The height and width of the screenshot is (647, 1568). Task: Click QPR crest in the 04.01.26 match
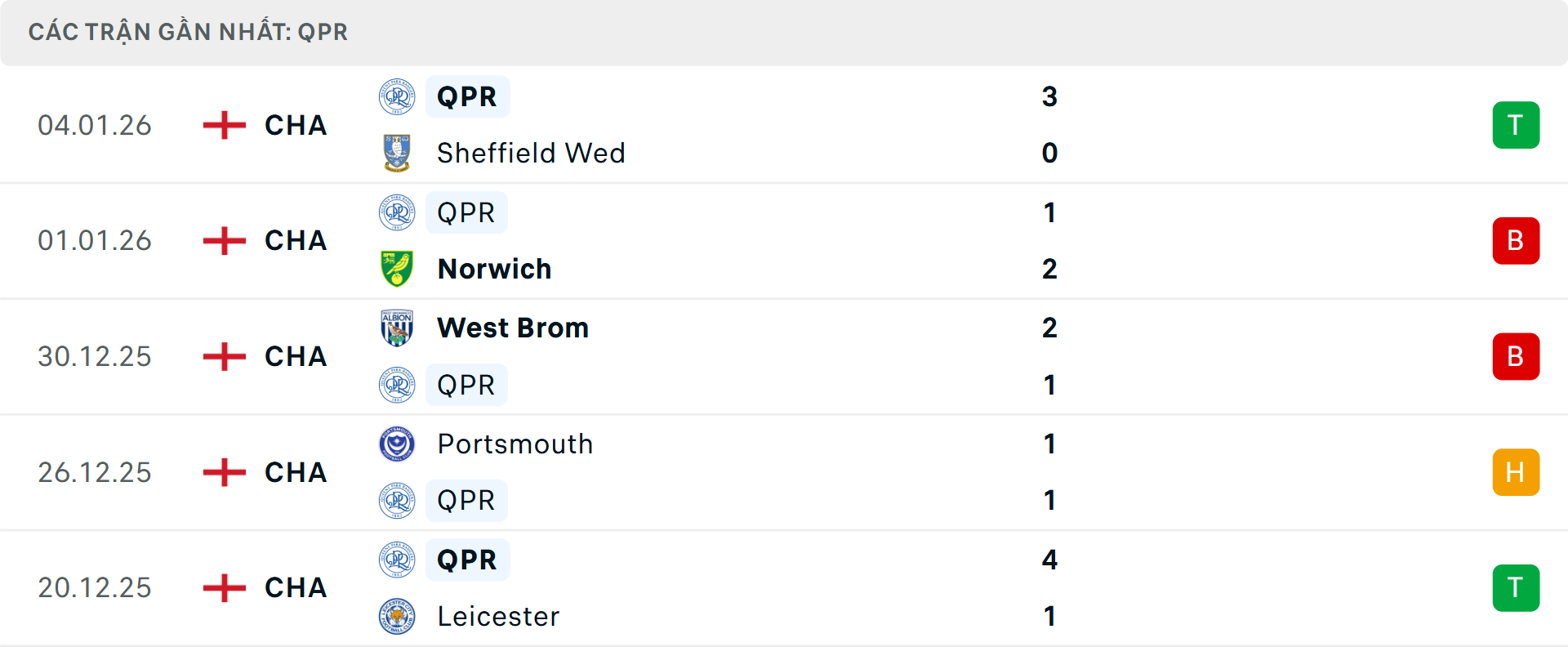(397, 96)
